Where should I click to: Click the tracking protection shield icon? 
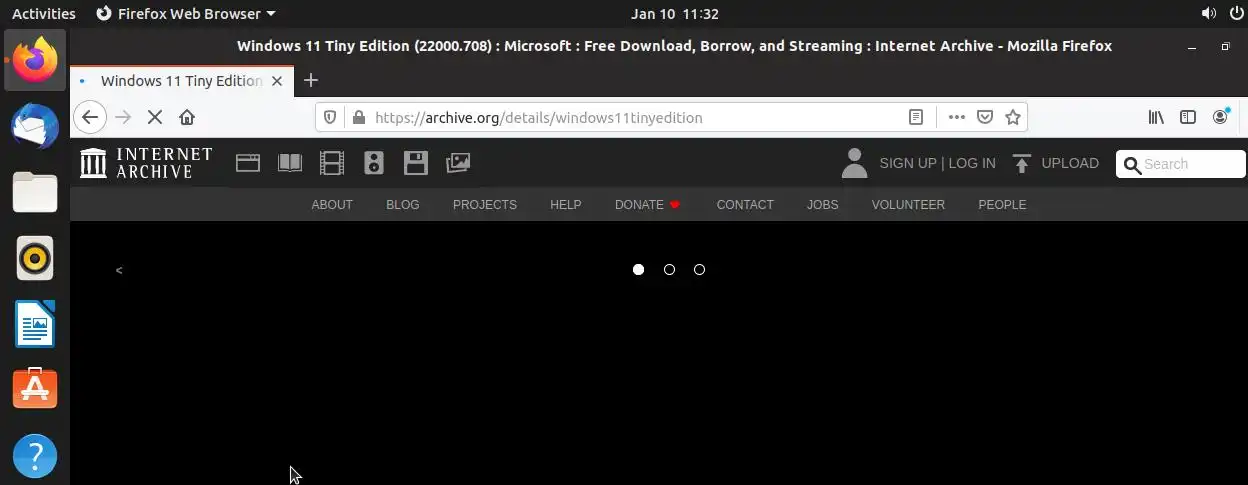point(330,117)
